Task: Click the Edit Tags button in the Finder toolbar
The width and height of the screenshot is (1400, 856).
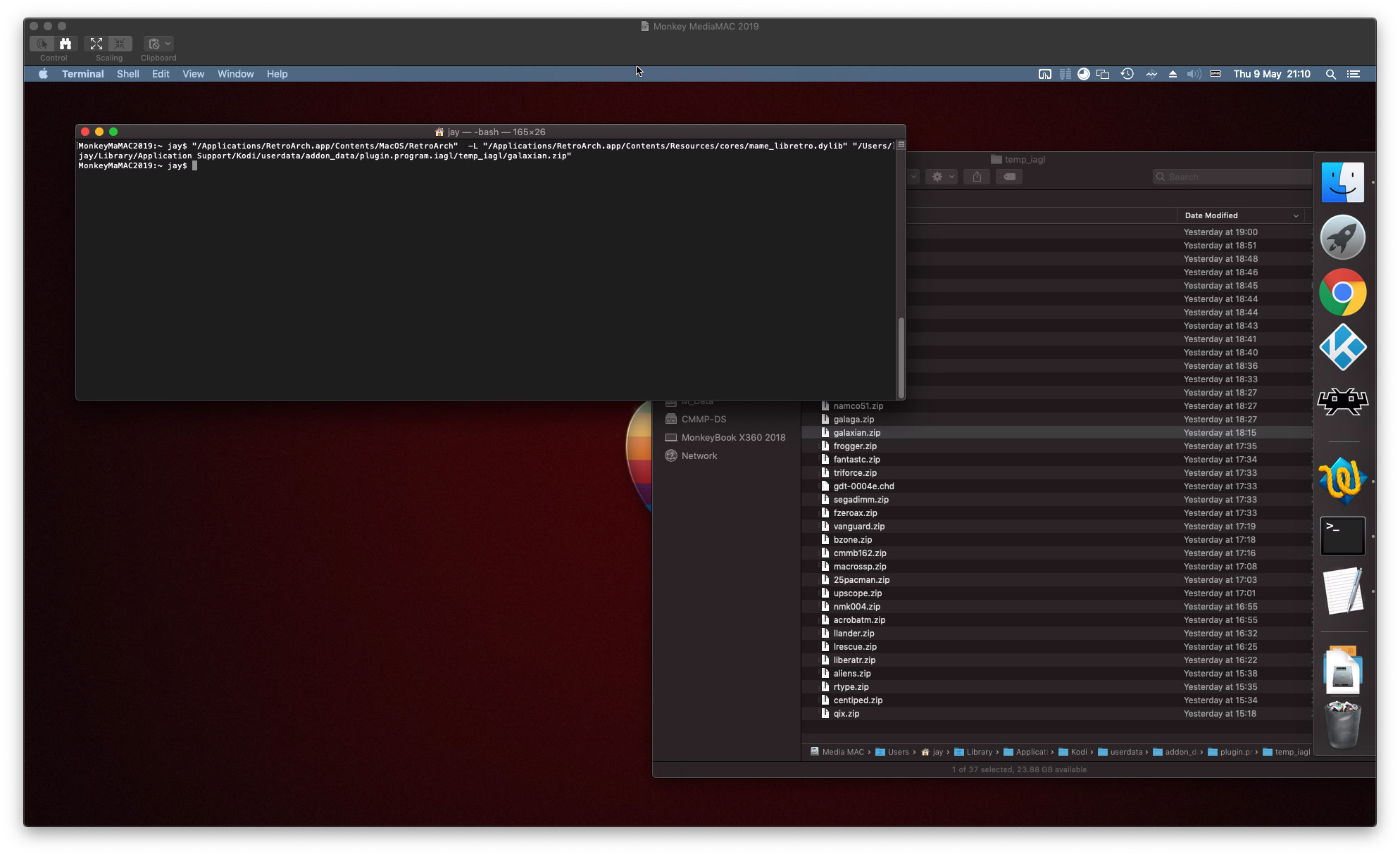Action: coord(1008,177)
